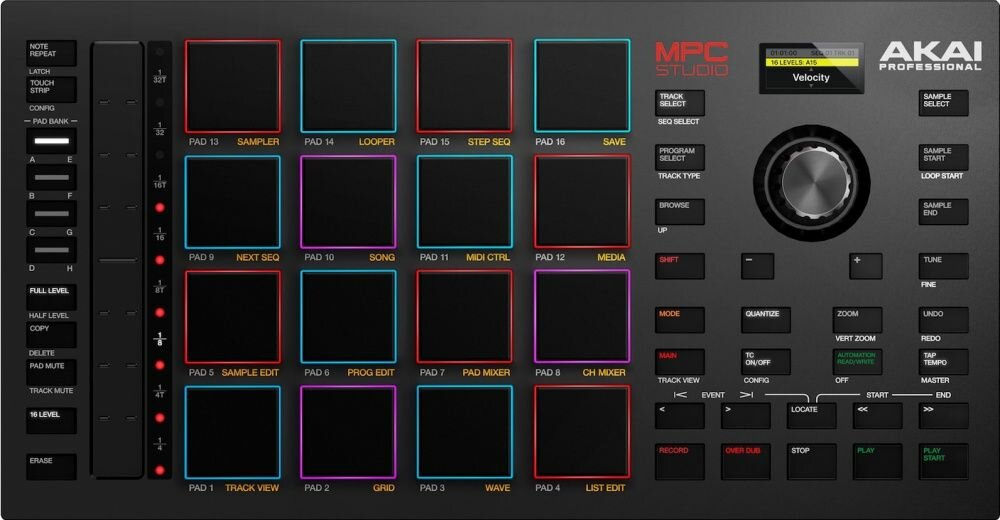Hit the STOP transport button
Screen dimensions: 1000x520
click(811, 461)
